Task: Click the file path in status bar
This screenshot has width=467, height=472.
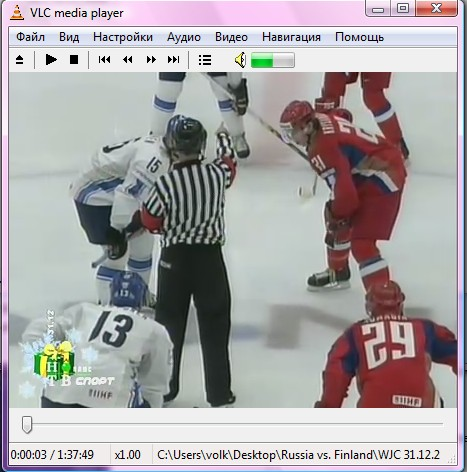Action: tap(298, 455)
